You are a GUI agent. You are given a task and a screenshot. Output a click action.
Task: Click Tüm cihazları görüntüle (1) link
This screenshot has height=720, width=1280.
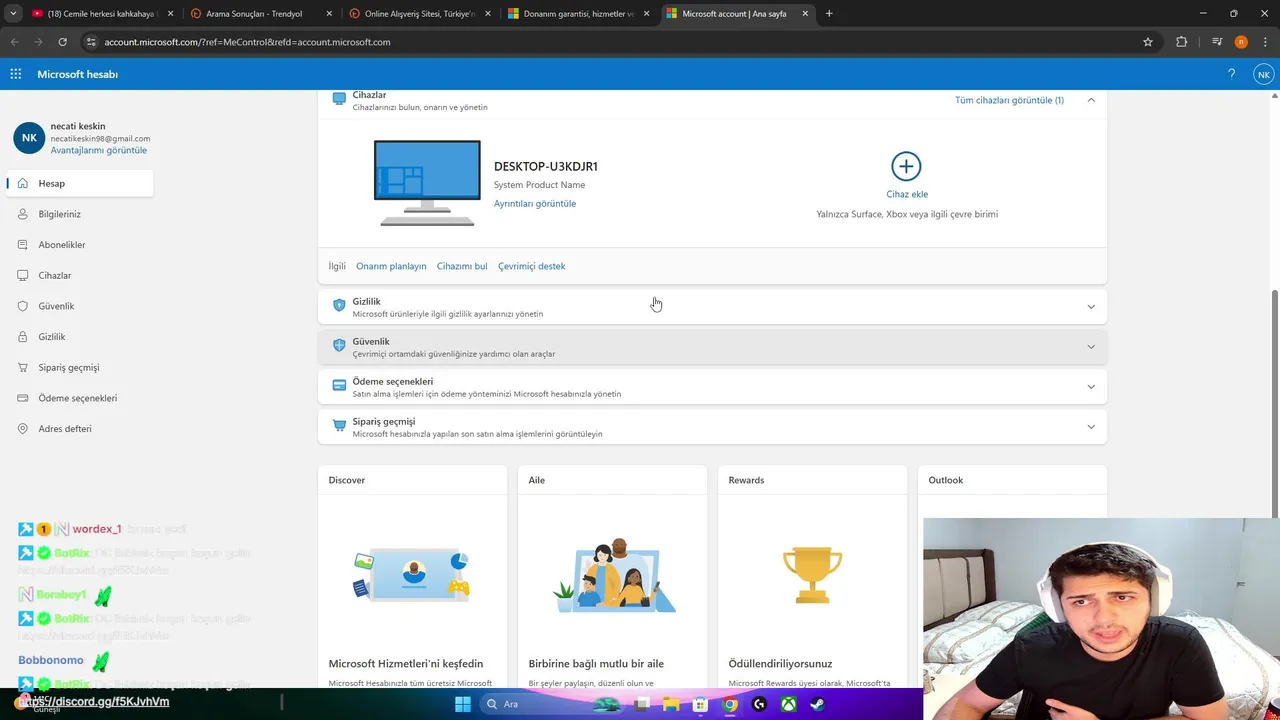pos(1009,100)
